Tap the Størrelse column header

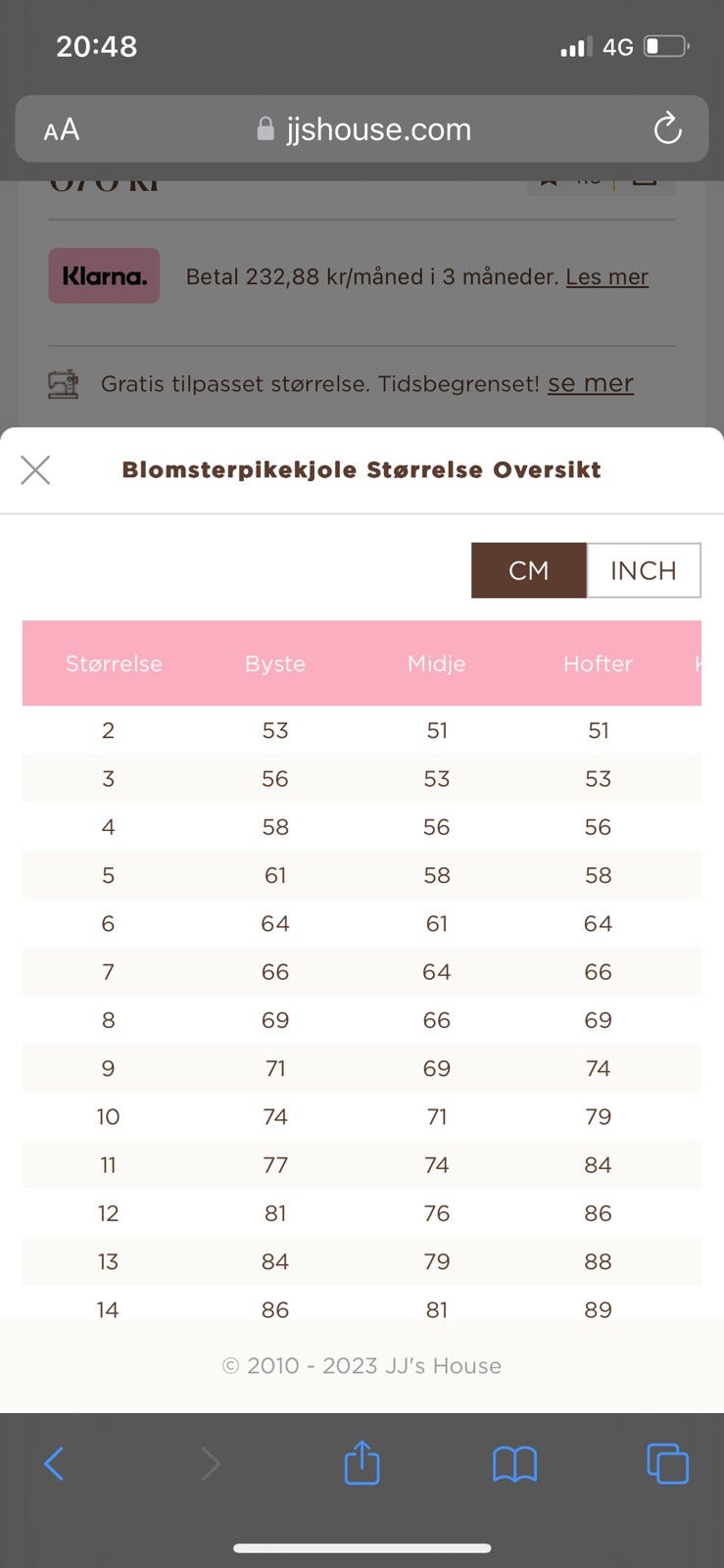pyautogui.click(x=114, y=663)
